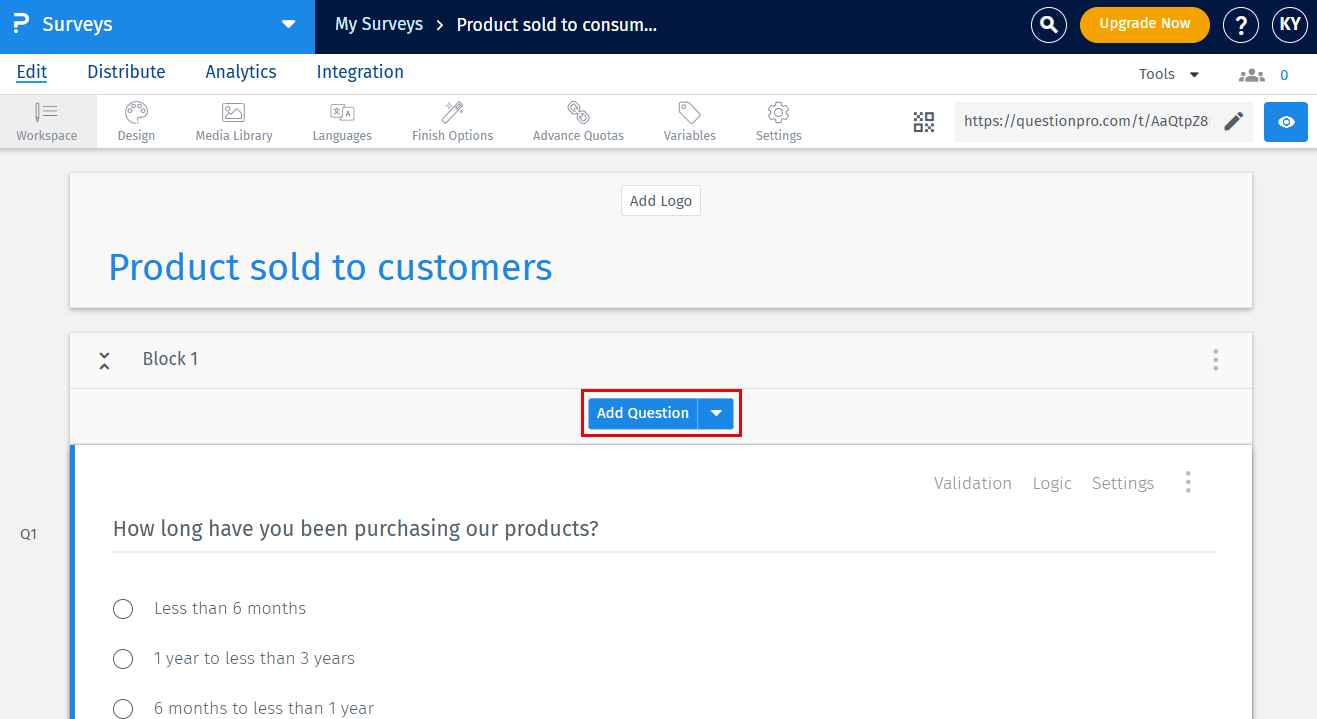
Task: Select '6 months to less than 1 year' option
Action: tap(123, 708)
